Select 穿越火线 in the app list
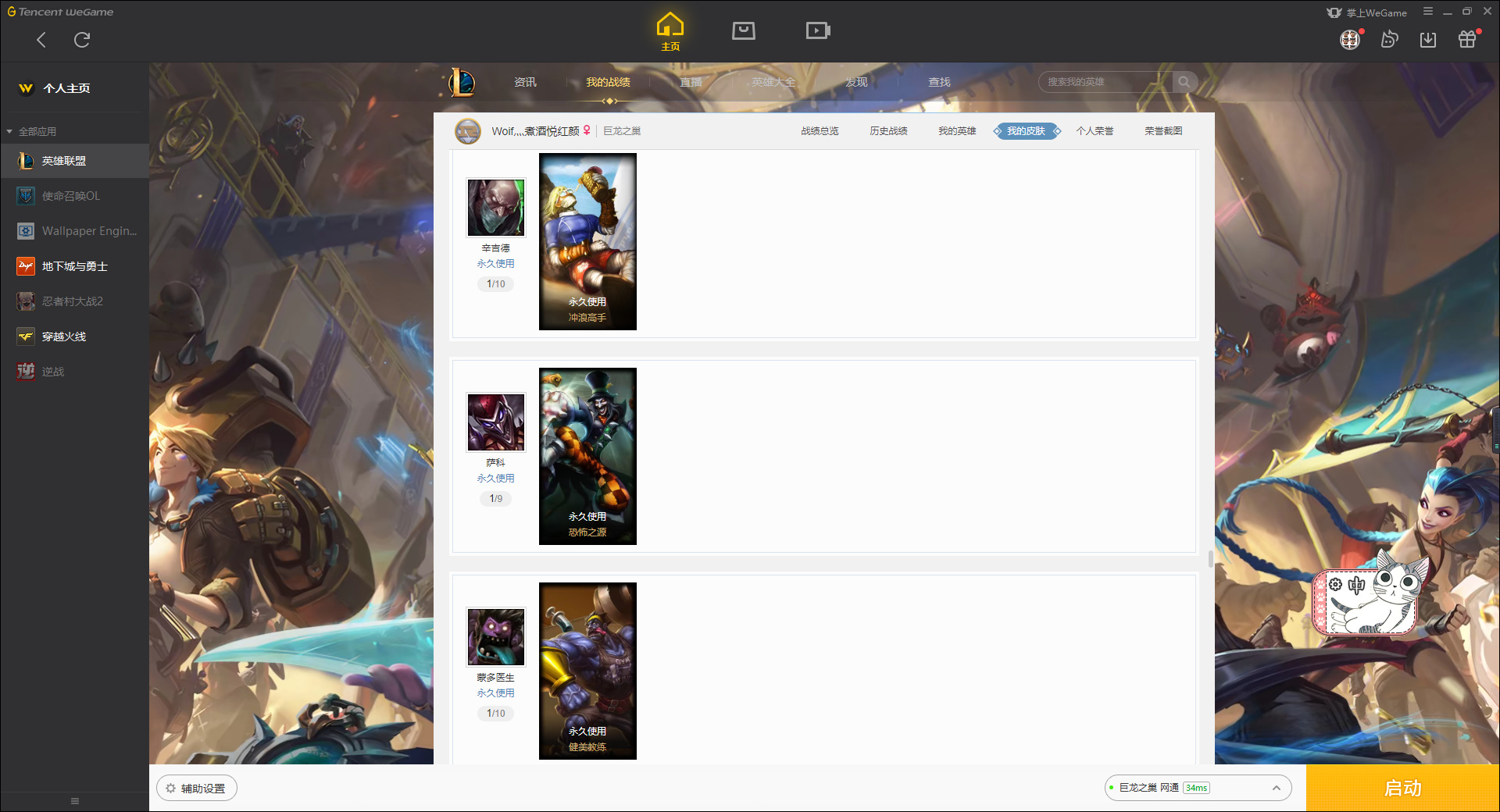Image resolution: width=1500 pixels, height=812 pixels. click(74, 337)
